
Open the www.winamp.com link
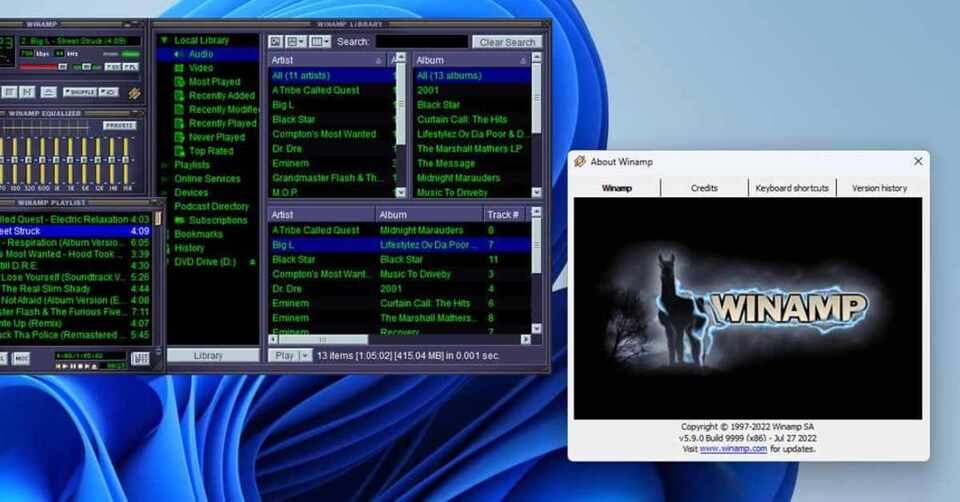click(x=733, y=449)
